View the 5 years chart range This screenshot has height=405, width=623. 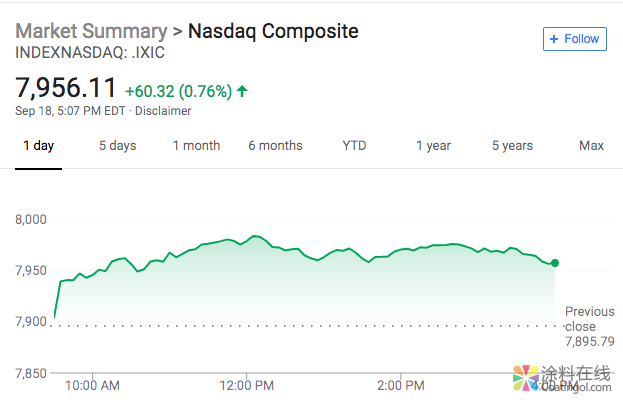tap(512, 146)
